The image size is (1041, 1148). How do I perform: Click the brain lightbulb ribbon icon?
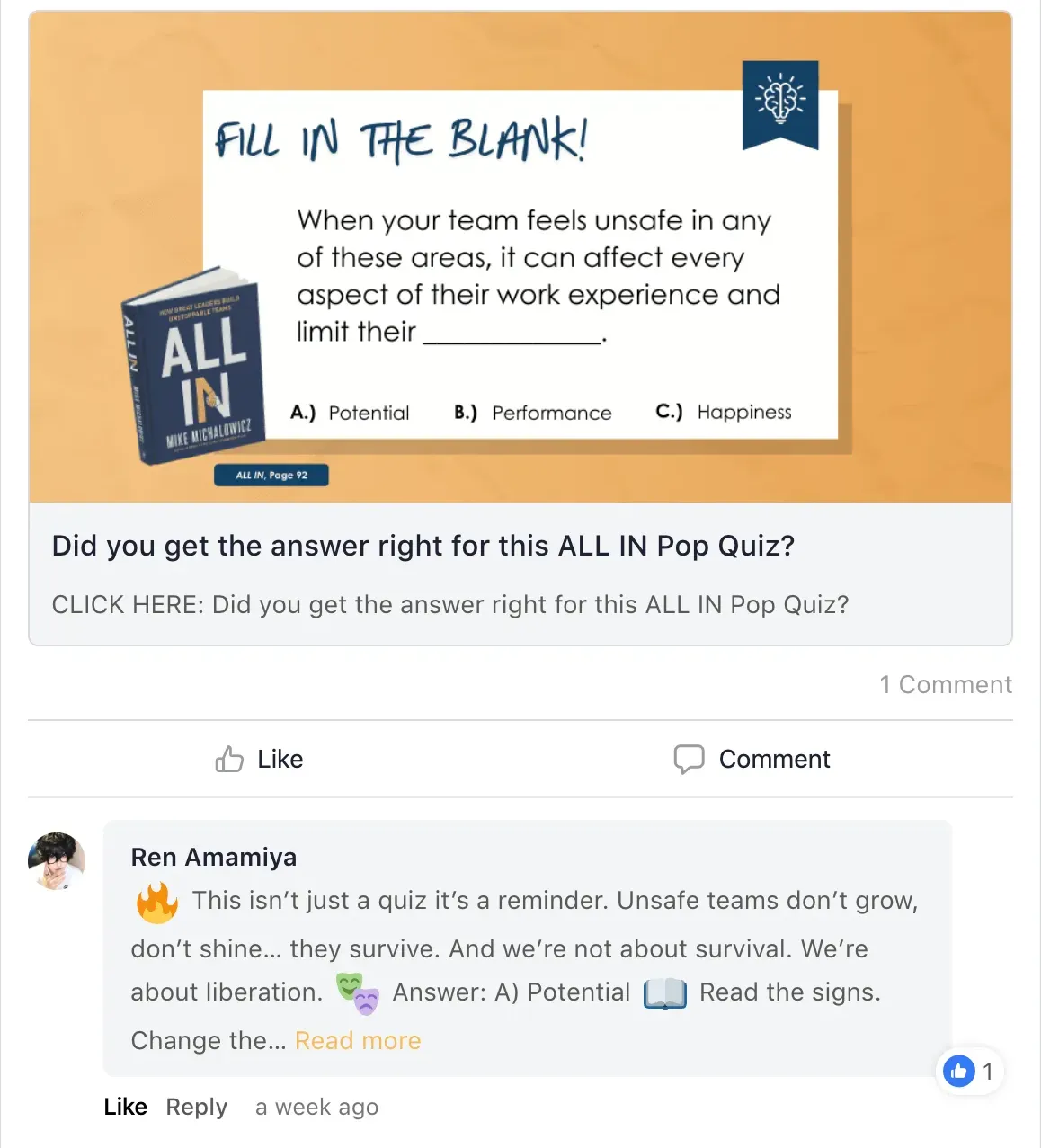click(x=780, y=102)
